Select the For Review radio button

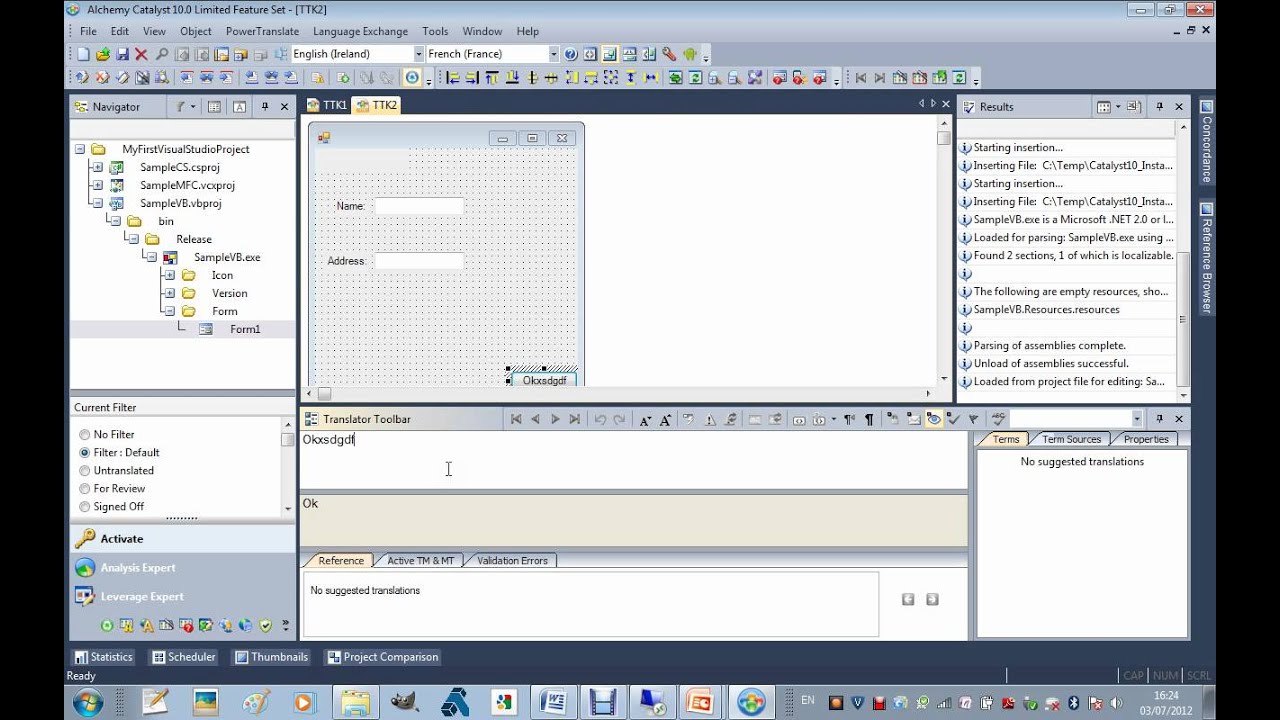pyautogui.click(x=84, y=489)
